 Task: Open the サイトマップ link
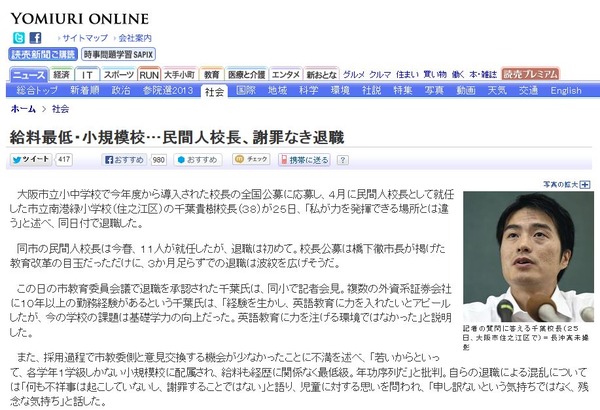(x=85, y=38)
